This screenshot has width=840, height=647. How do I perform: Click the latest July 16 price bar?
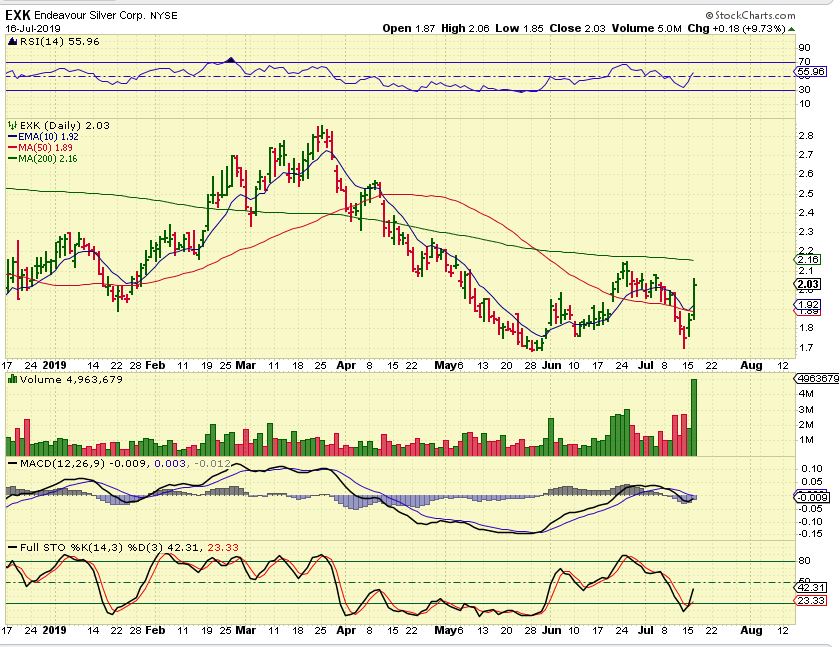(x=695, y=299)
